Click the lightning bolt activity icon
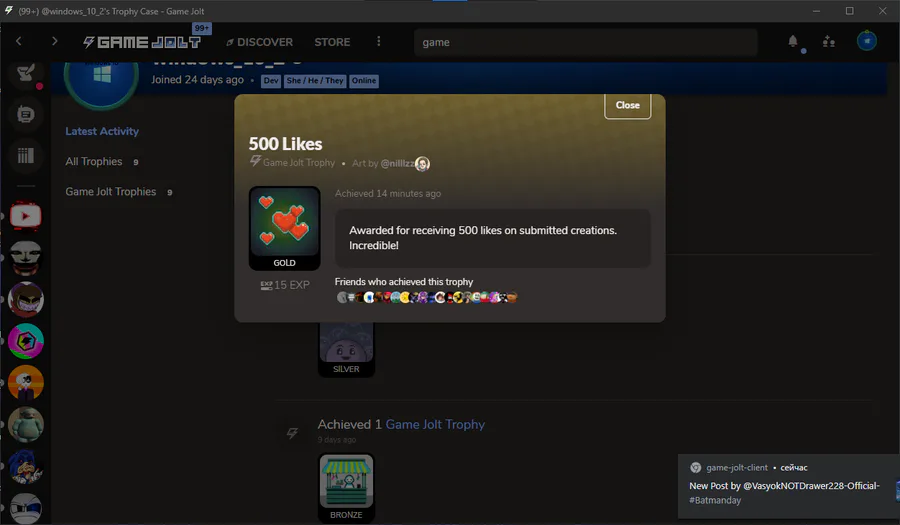 pyautogui.click(x=292, y=433)
